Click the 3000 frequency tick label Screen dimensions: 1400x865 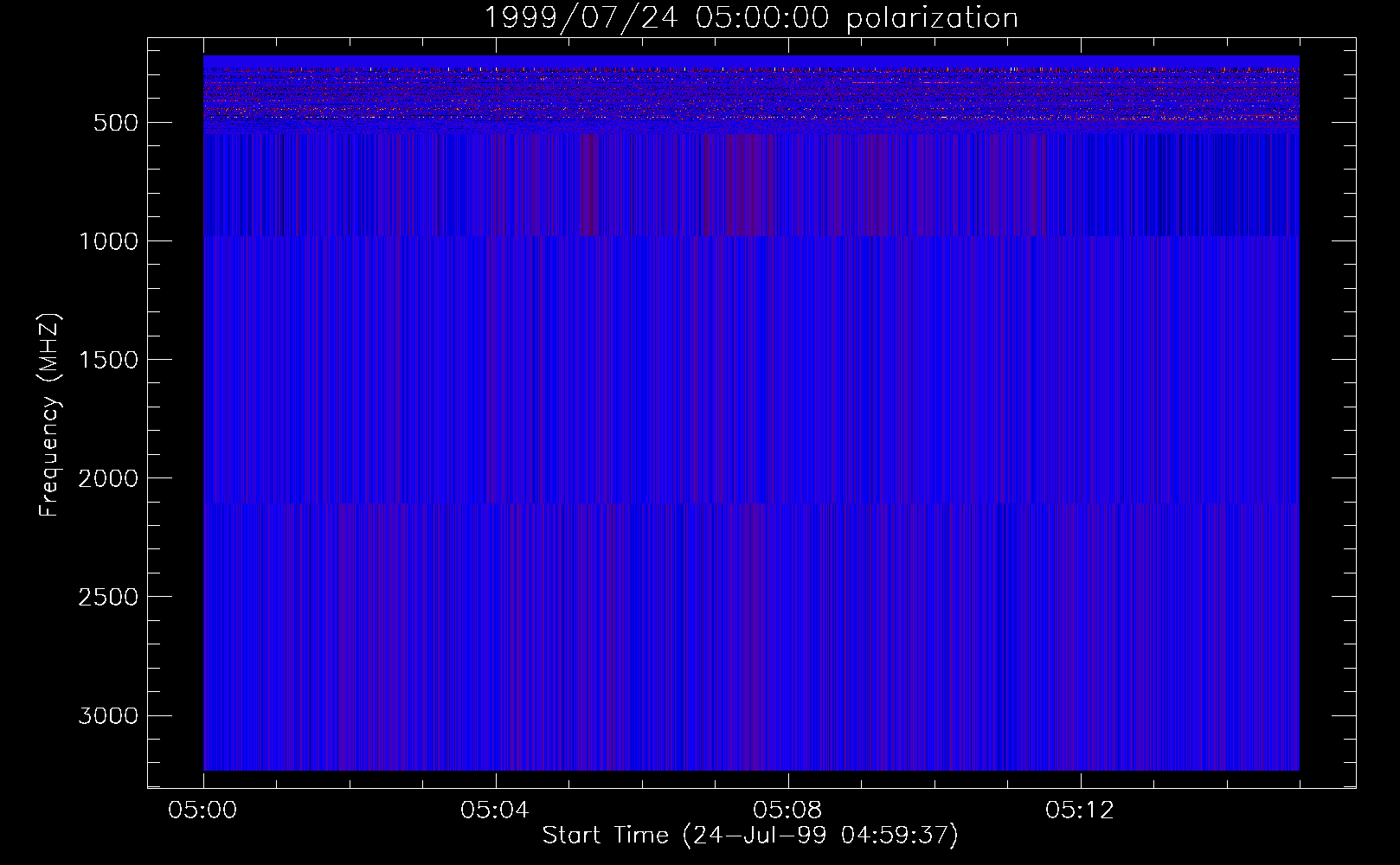coord(108,716)
